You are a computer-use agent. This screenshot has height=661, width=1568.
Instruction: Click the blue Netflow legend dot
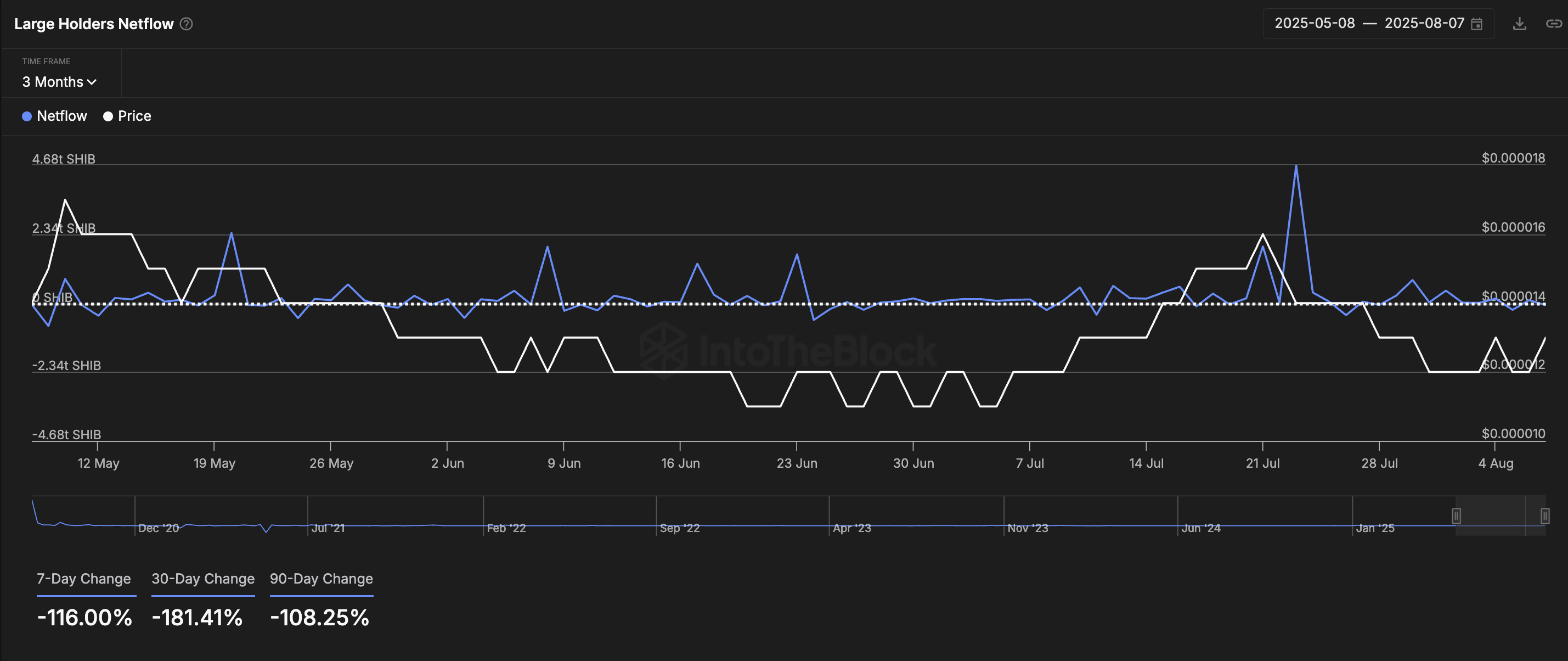[27, 116]
